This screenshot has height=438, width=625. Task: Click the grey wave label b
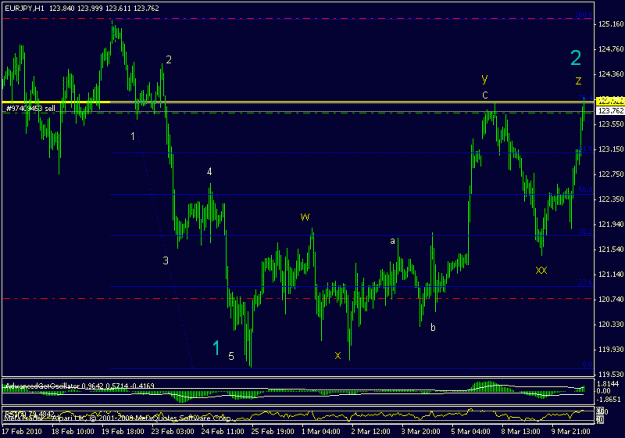click(432, 327)
